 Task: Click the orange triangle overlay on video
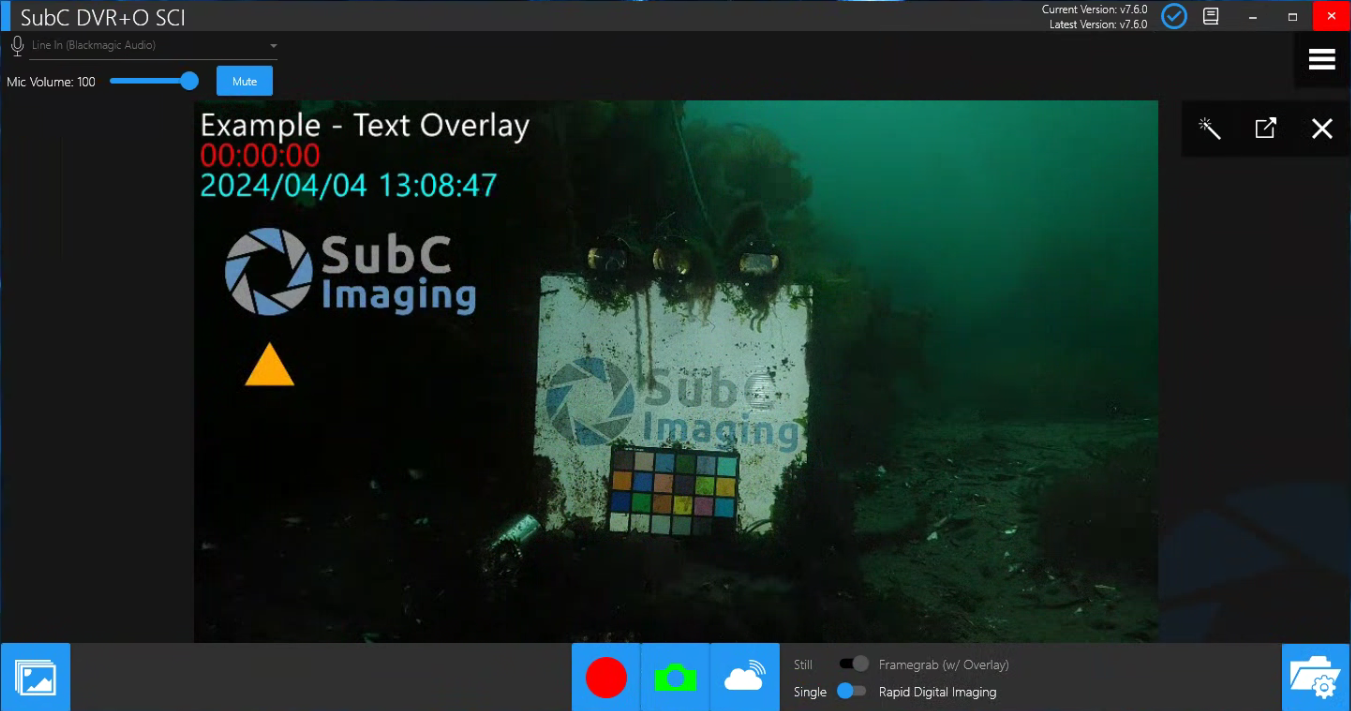[x=270, y=366]
